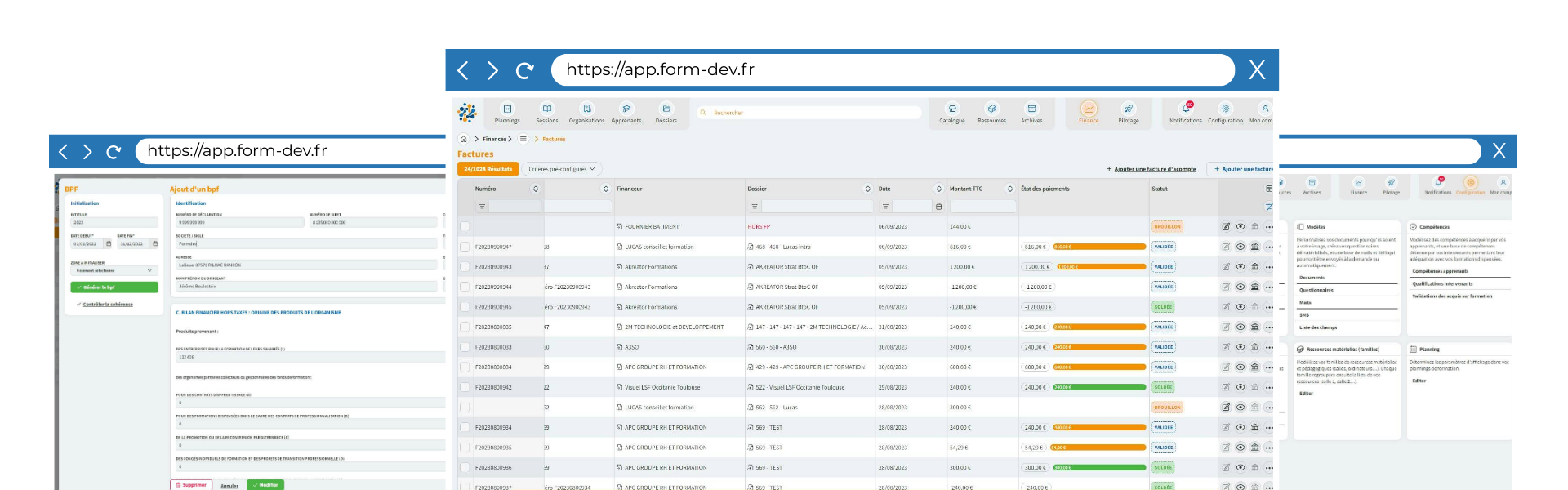Image resolution: width=1568 pixels, height=490 pixels.
Task: View invoice F20230900943 with the eye icon
Action: 1241,267
